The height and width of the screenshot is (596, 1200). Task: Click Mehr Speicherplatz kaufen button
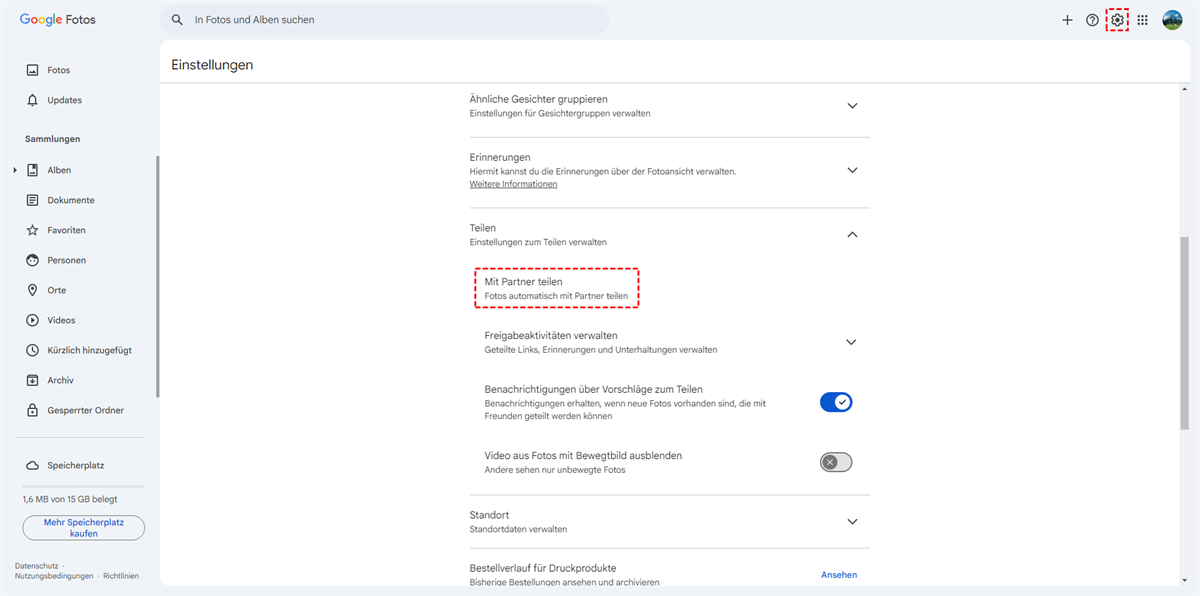84,528
